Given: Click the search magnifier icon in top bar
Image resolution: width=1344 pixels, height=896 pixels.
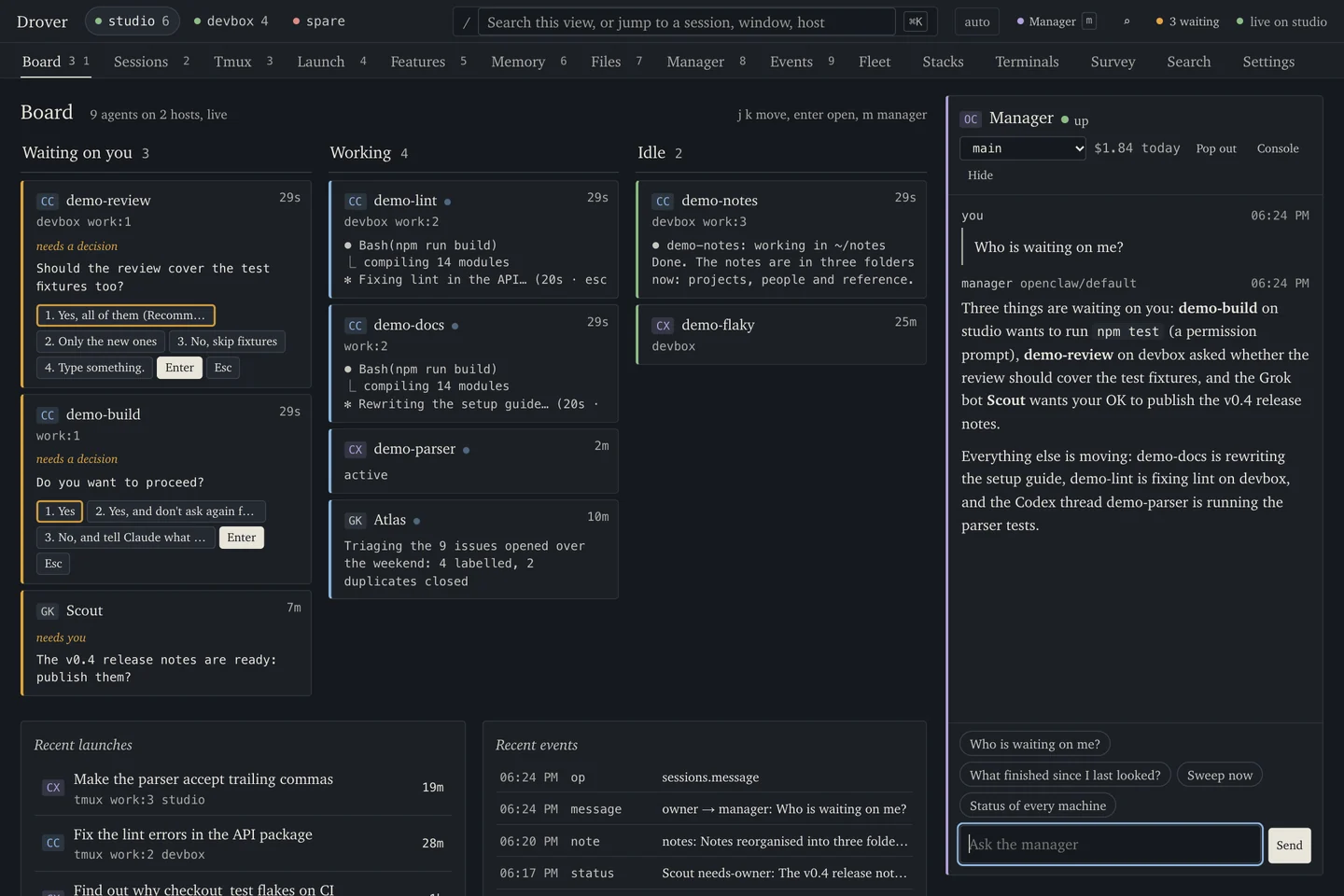Looking at the screenshot, I should coord(1127,21).
